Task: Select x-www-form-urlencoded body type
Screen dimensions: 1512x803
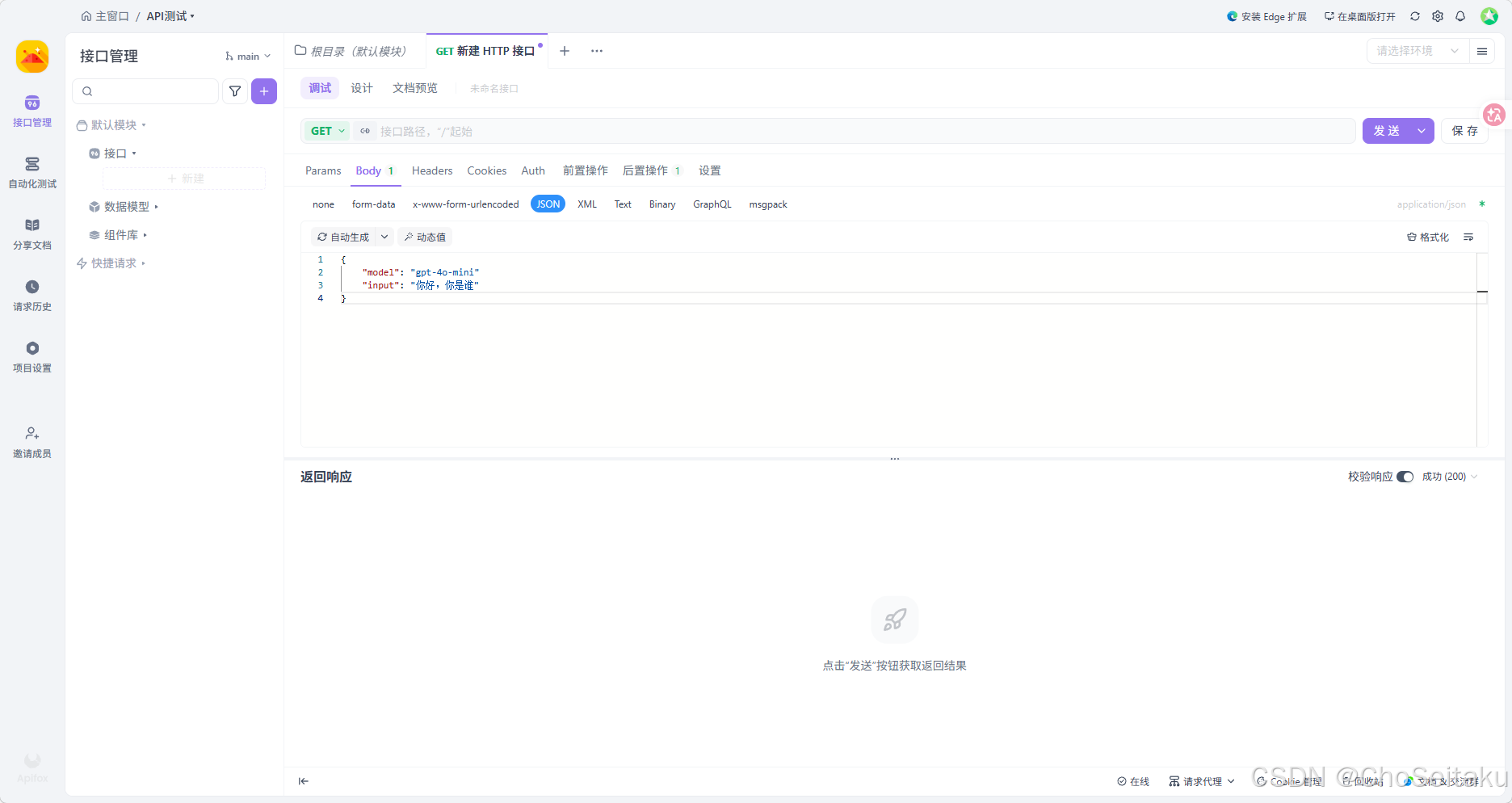Action: [x=466, y=204]
